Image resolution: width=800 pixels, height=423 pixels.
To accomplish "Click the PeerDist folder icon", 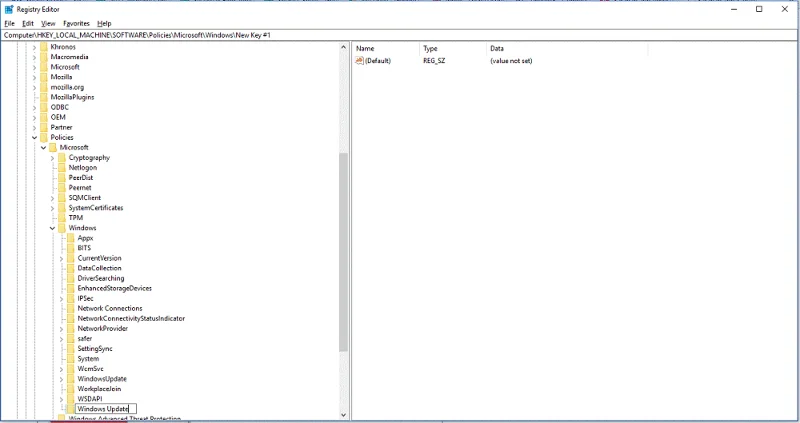I will pyautogui.click(x=62, y=178).
